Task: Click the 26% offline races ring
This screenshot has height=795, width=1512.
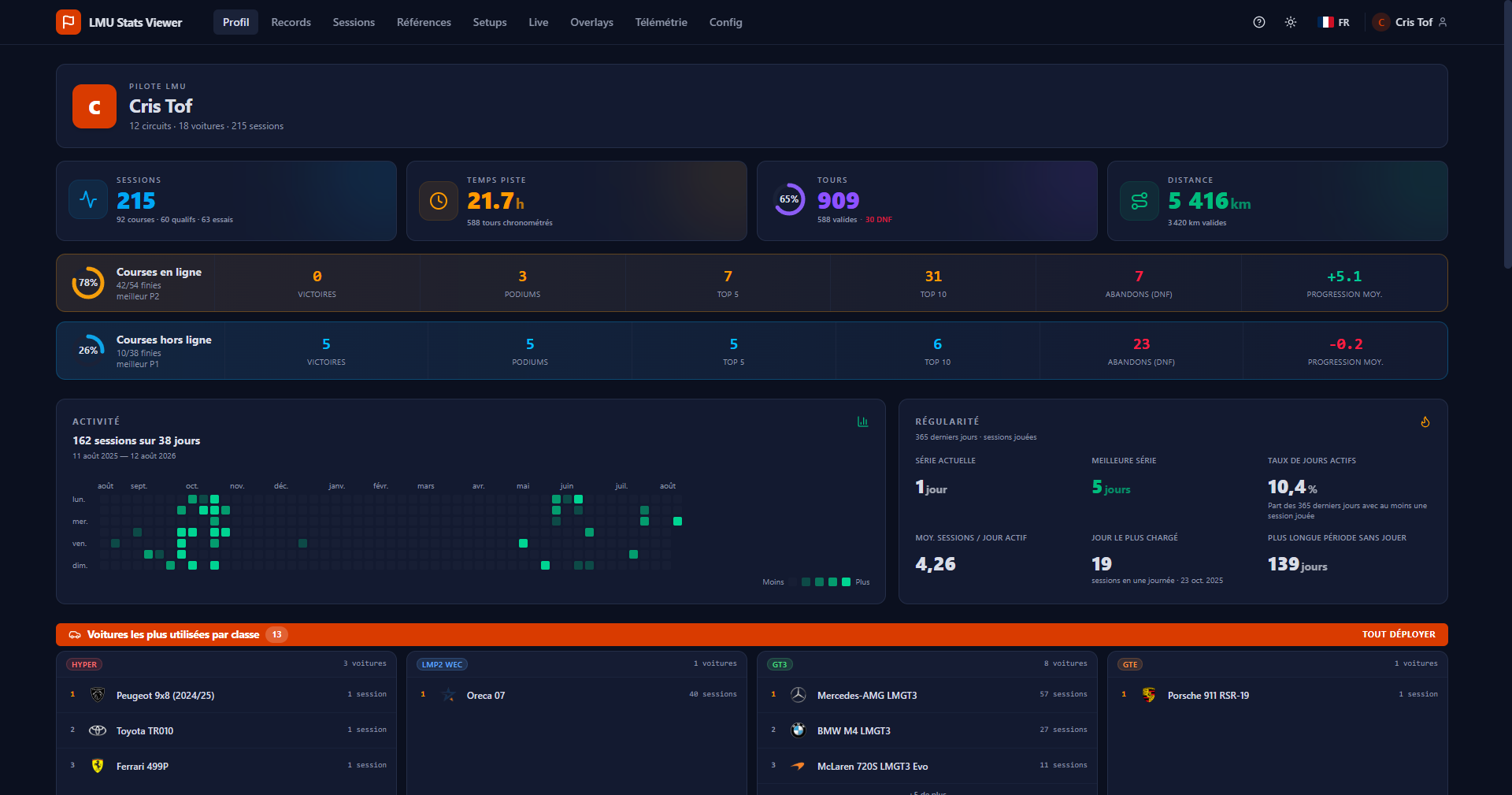Action: [x=88, y=351]
